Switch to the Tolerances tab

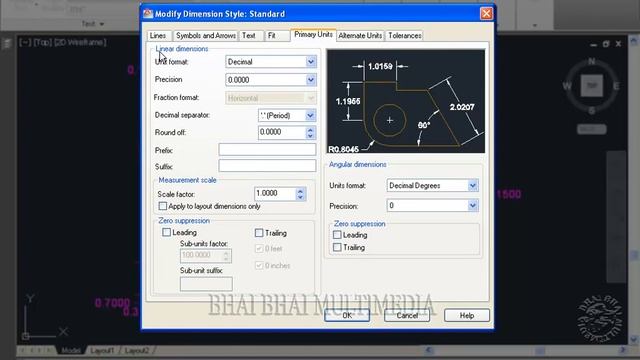coord(404,36)
